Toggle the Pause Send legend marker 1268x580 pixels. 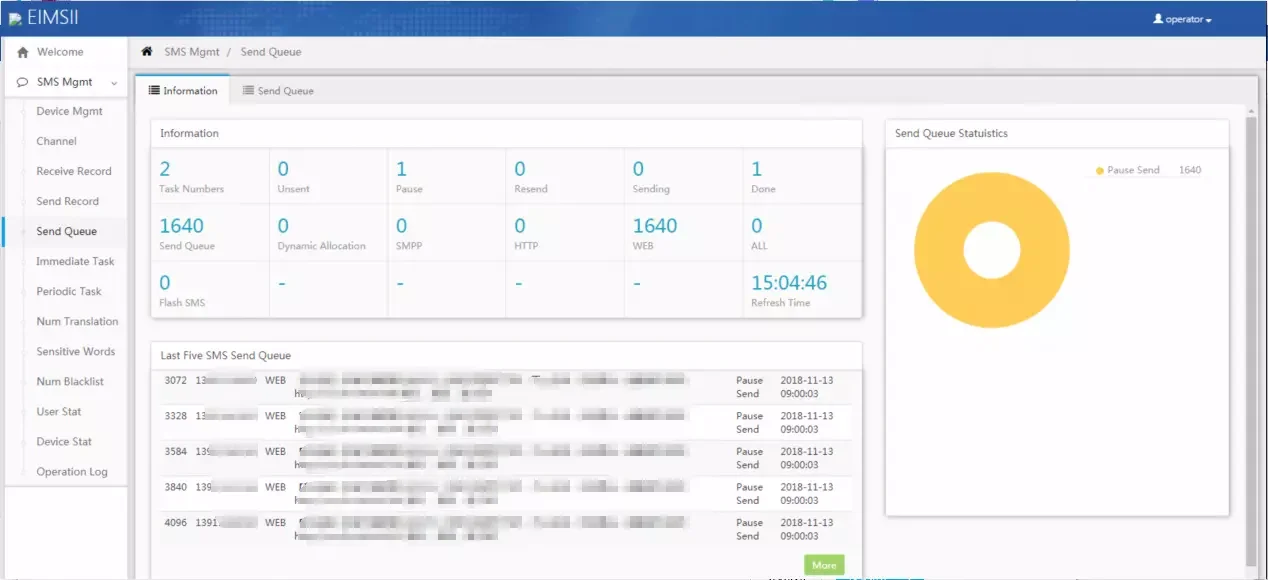1100,171
